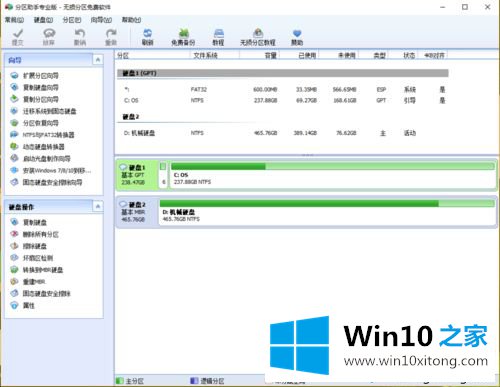Collapse the 向导 wizard panel
The width and height of the screenshot is (500, 387).
pos(98,60)
